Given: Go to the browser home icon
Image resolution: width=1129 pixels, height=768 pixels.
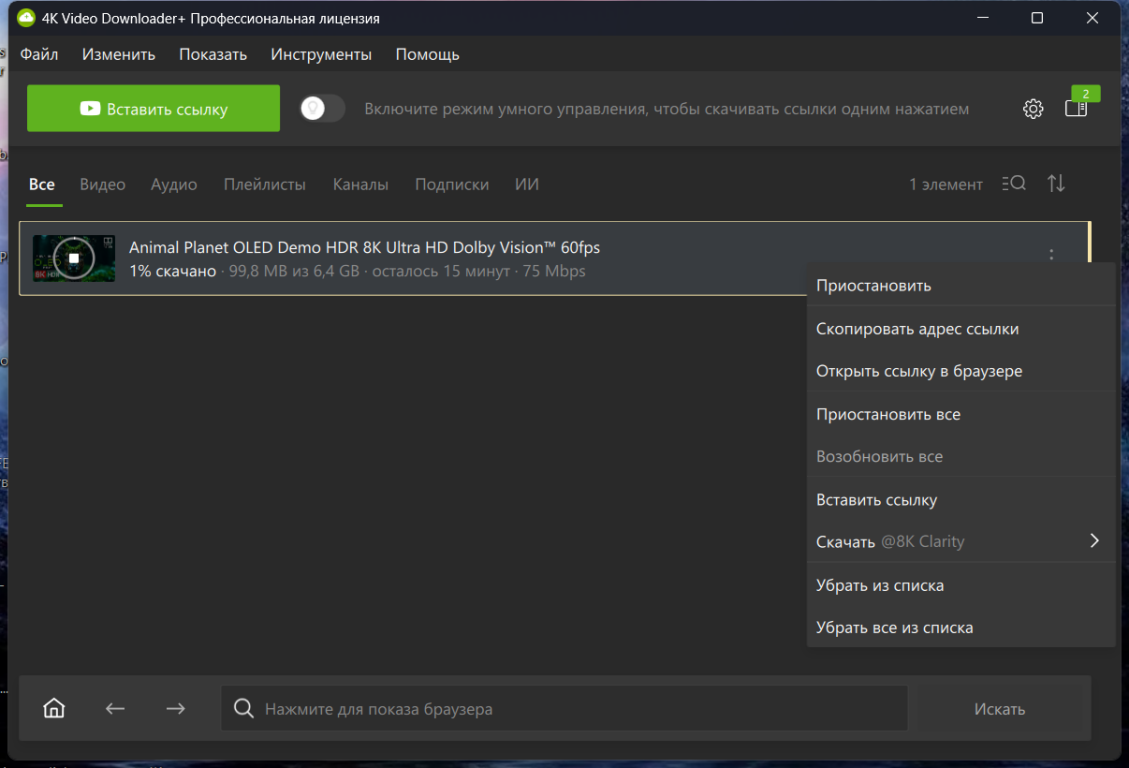Looking at the screenshot, I should coord(54,709).
